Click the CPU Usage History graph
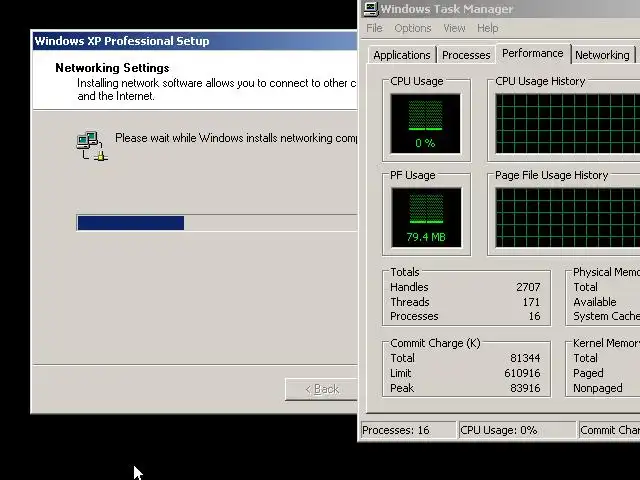640x480 pixels. pos(567,124)
